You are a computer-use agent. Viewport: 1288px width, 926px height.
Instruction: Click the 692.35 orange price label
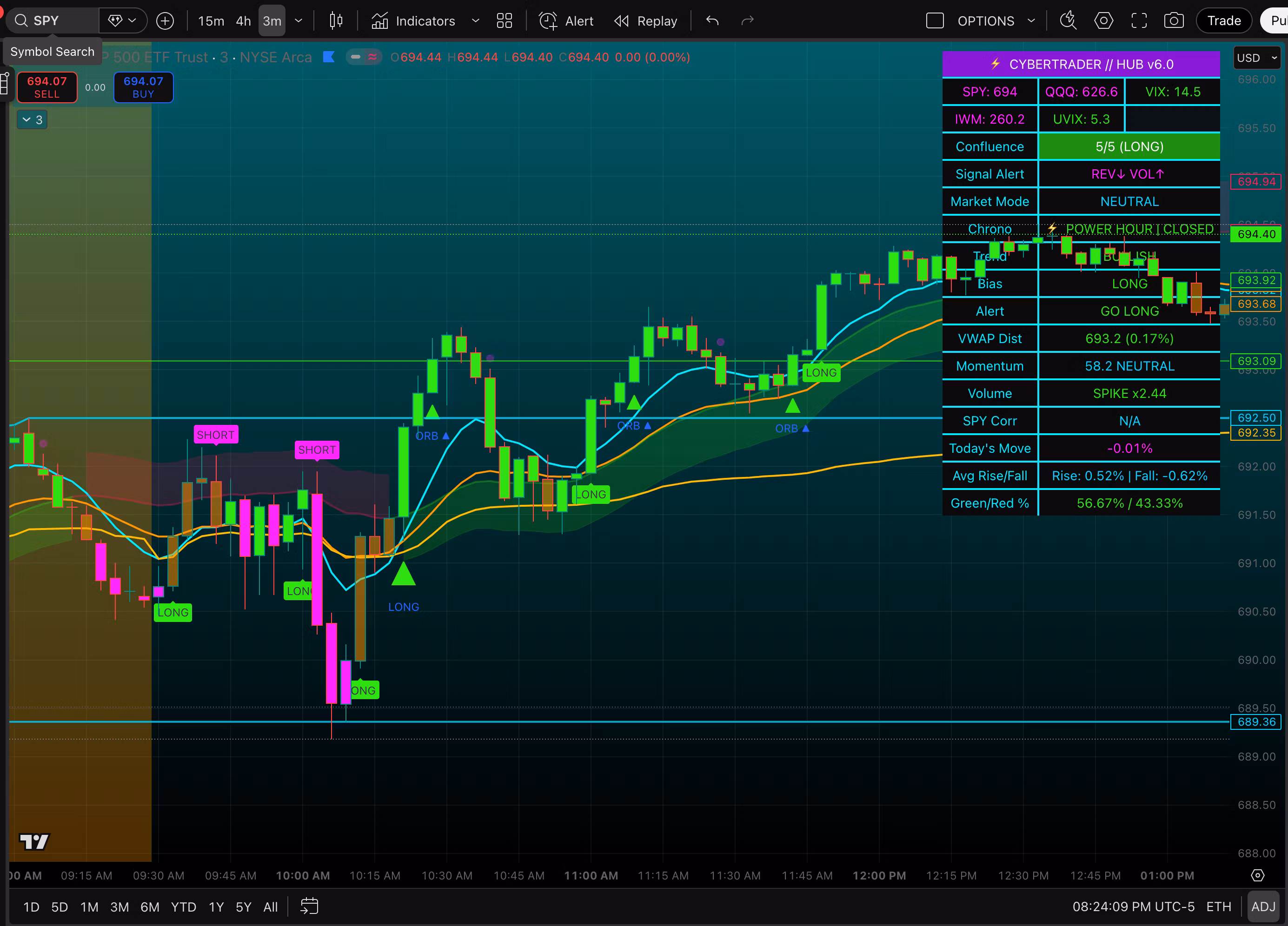[x=1256, y=433]
